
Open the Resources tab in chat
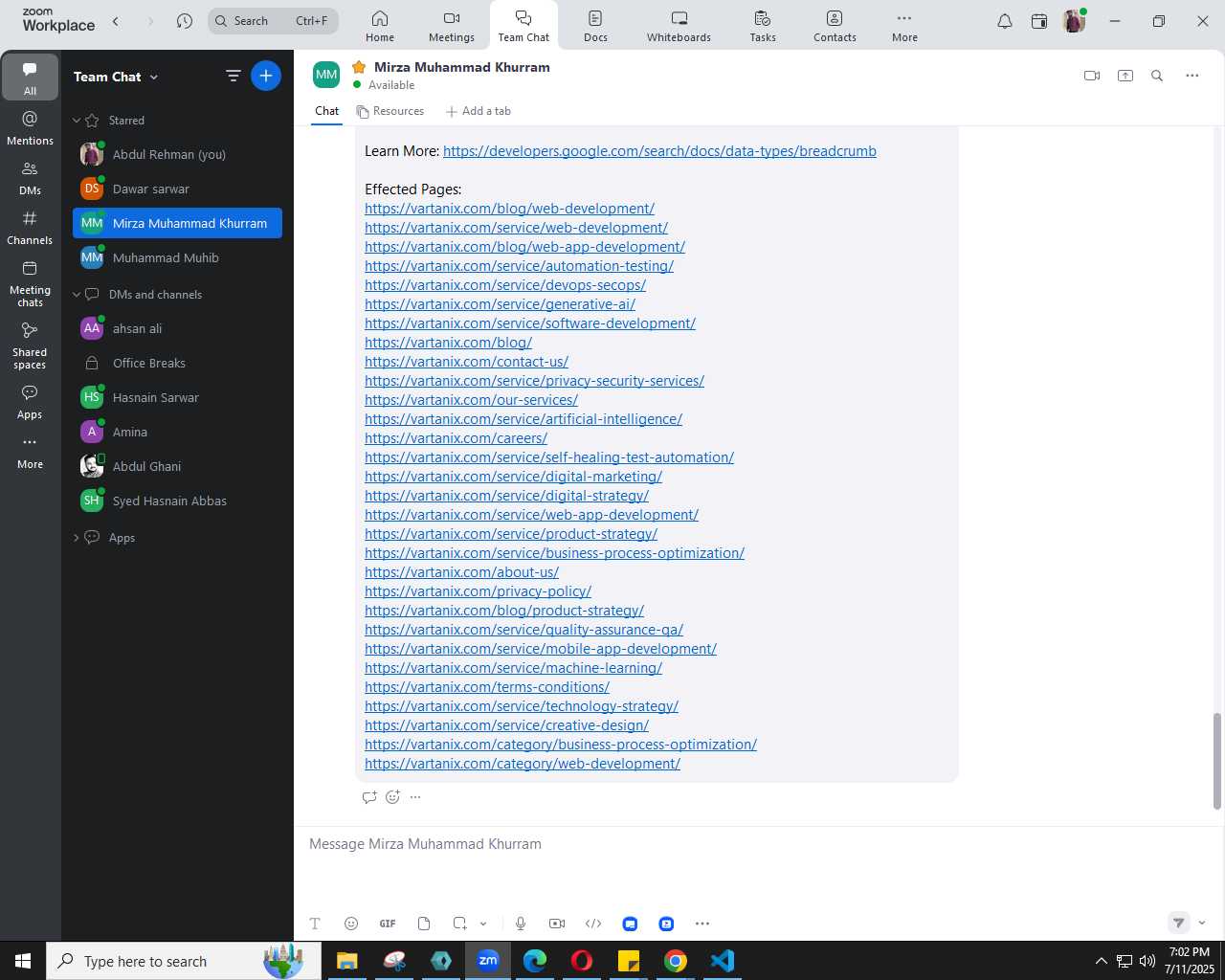pyautogui.click(x=390, y=111)
